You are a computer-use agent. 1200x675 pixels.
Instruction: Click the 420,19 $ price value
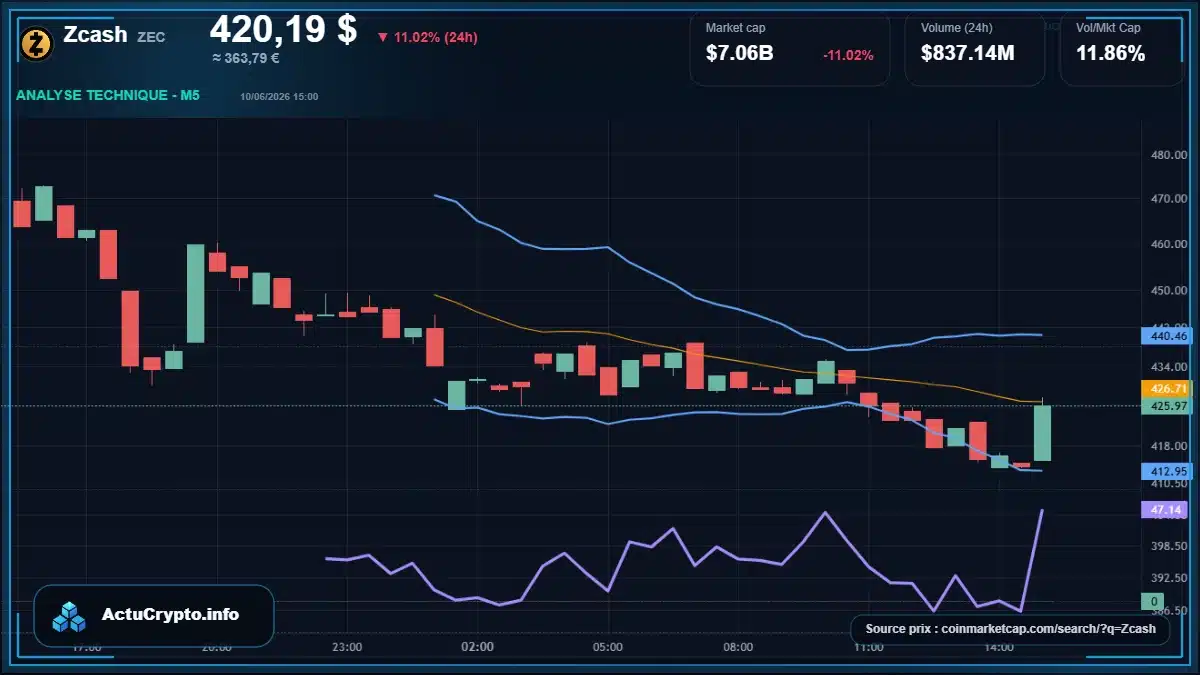pyautogui.click(x=283, y=29)
